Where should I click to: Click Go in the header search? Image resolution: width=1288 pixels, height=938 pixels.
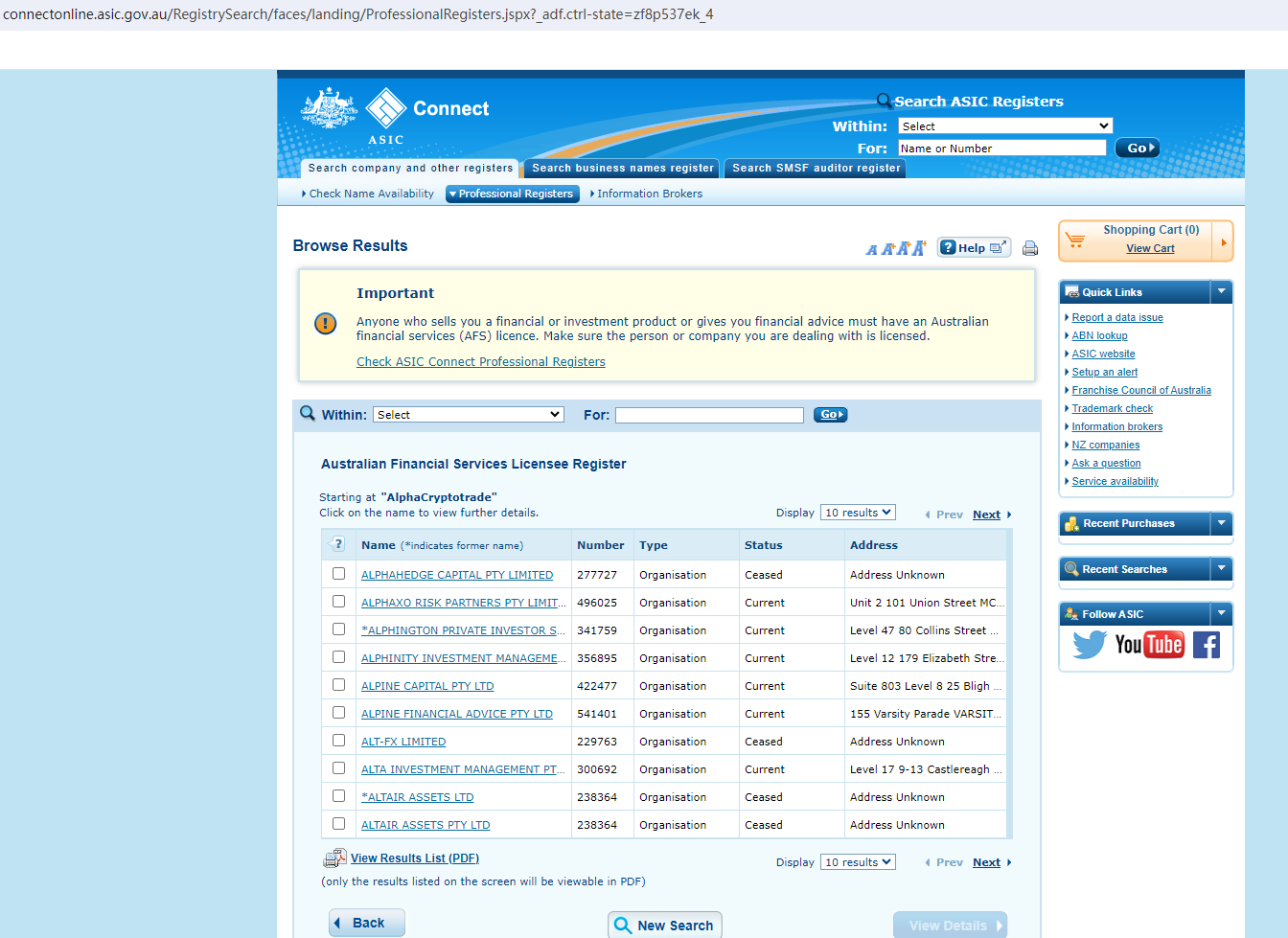point(1138,148)
